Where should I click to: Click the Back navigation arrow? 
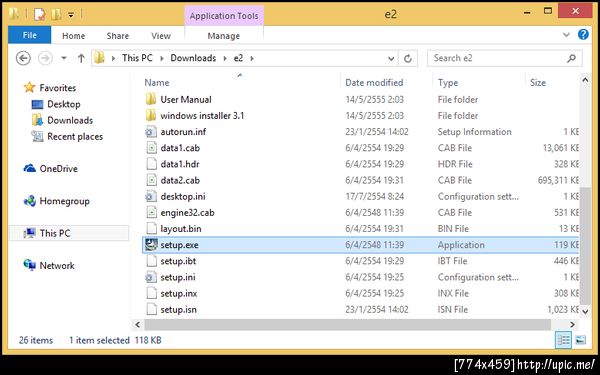point(23,58)
